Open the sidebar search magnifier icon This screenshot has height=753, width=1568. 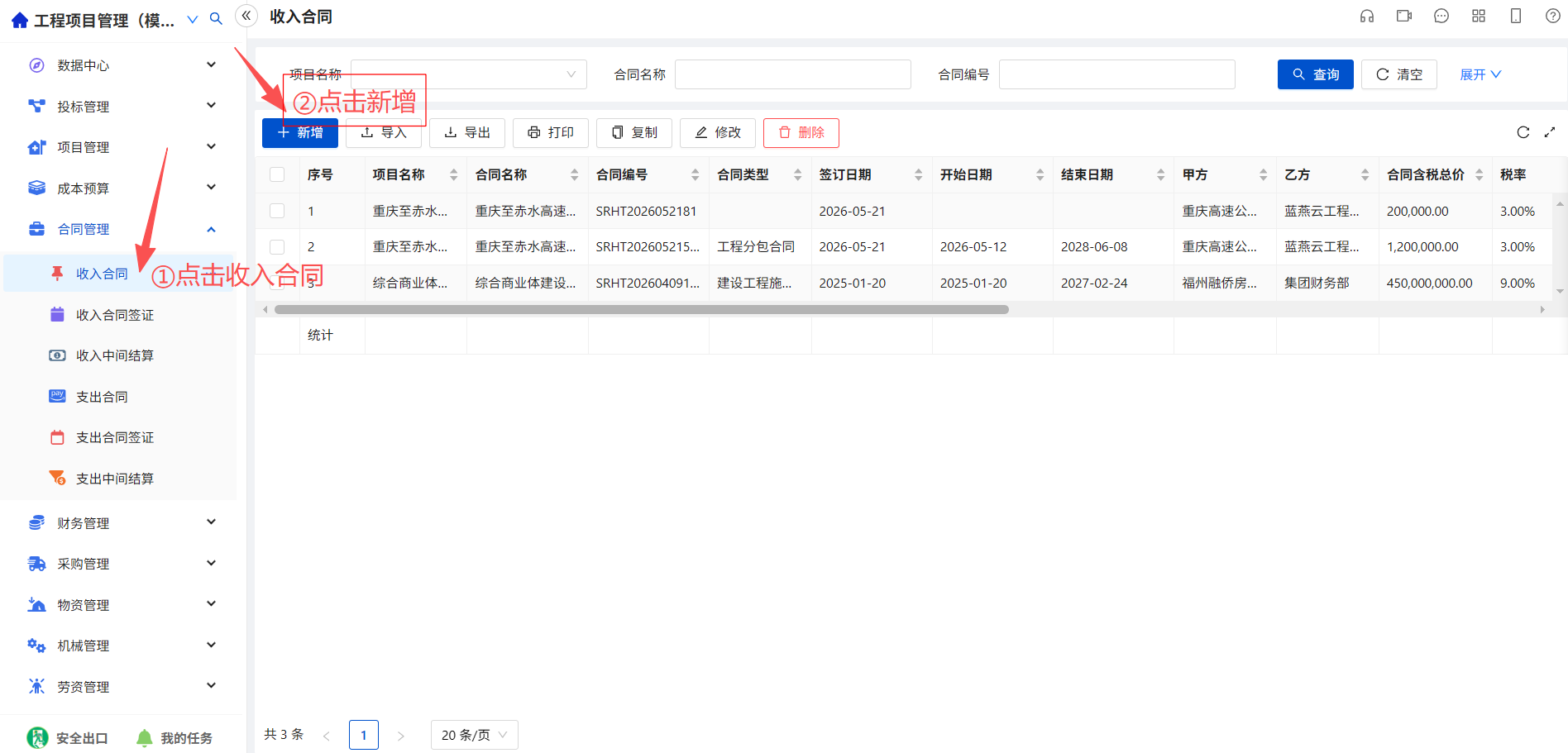click(216, 19)
